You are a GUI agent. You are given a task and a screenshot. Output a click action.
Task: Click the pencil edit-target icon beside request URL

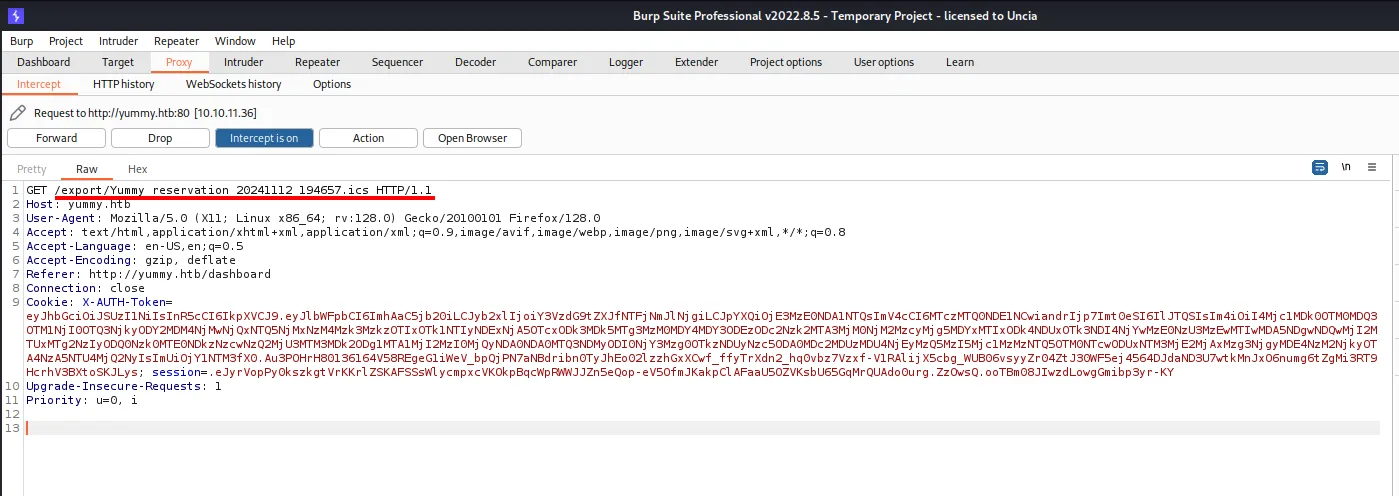click(x=17, y=113)
